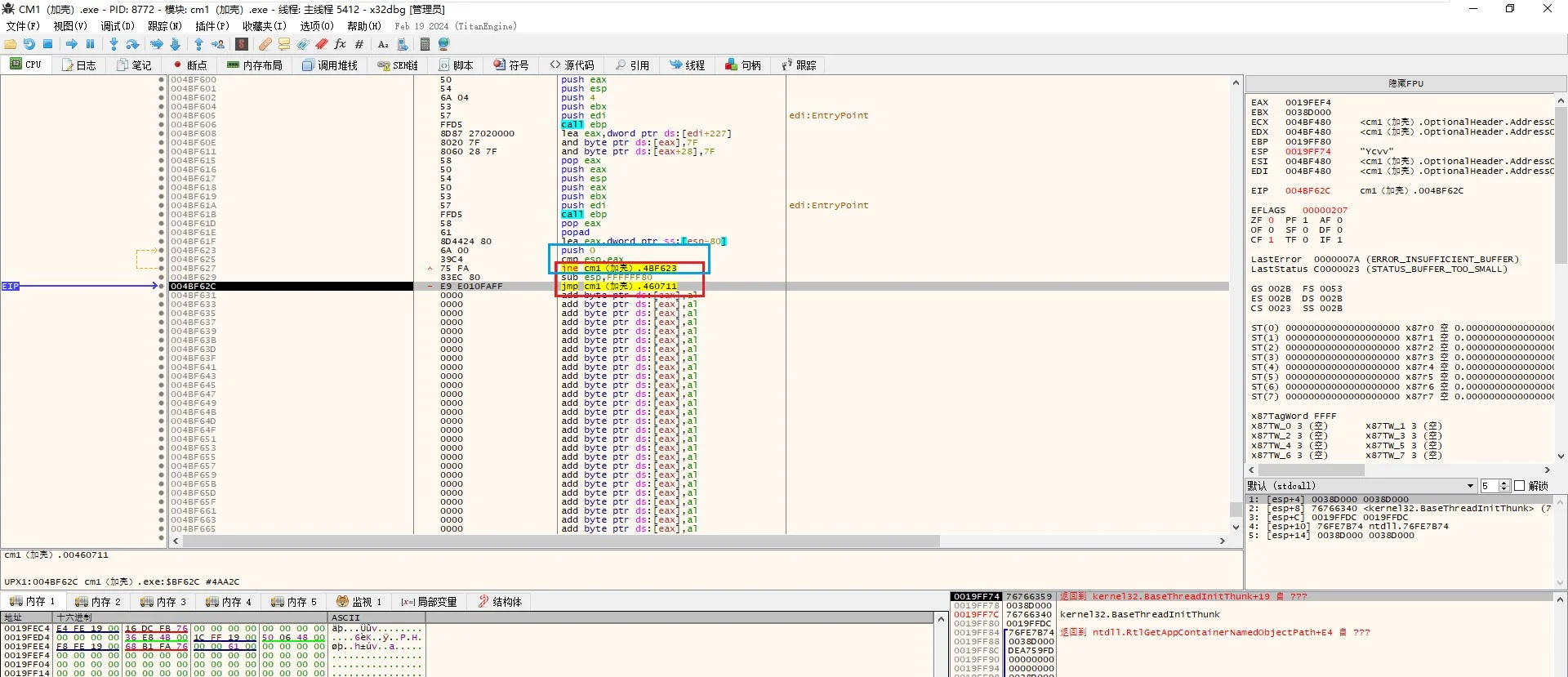The width and height of the screenshot is (1568, 677).
Task: Open the 帮助(H) menu
Action: click(x=364, y=26)
